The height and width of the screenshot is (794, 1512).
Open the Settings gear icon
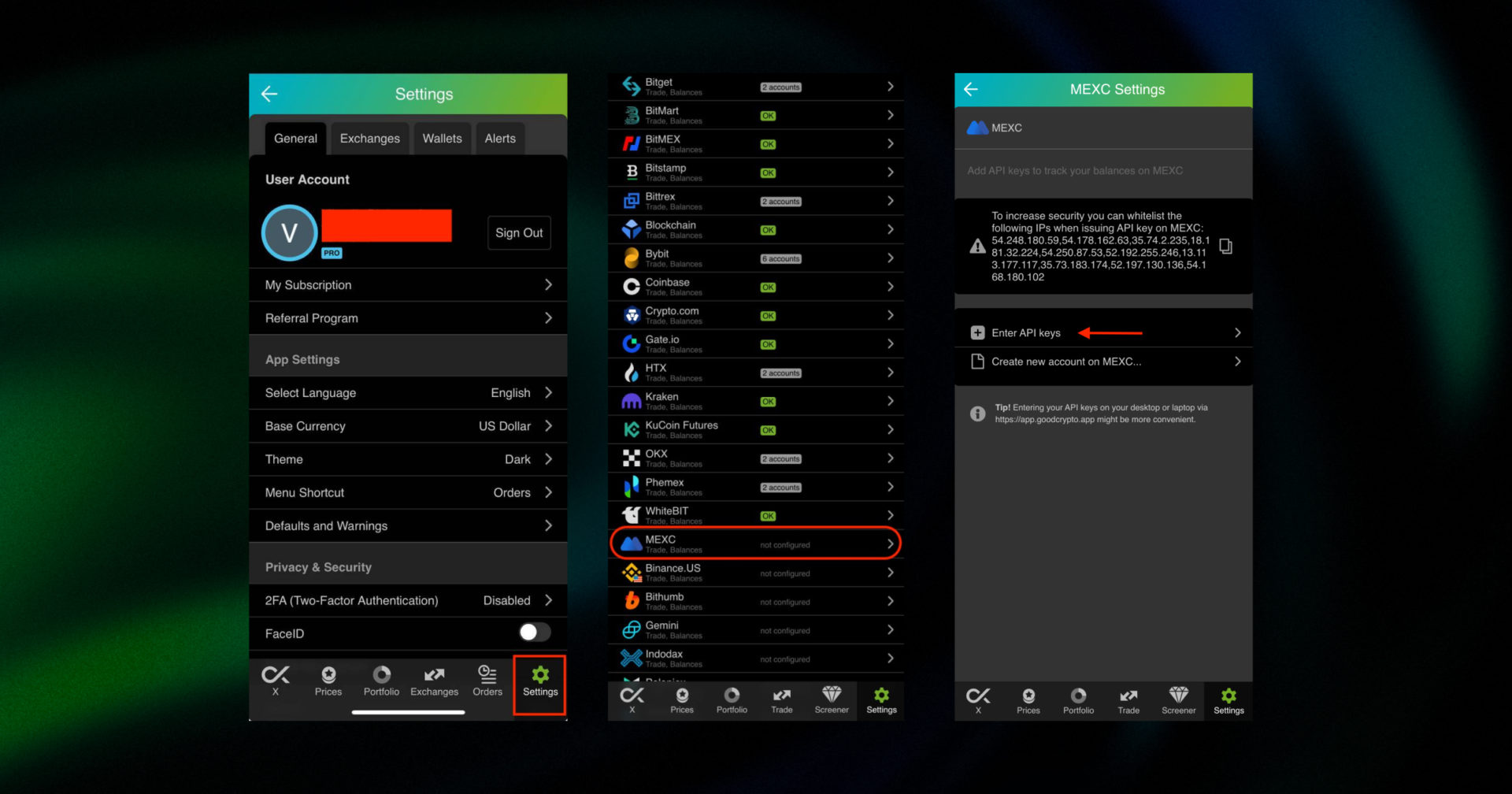point(539,679)
